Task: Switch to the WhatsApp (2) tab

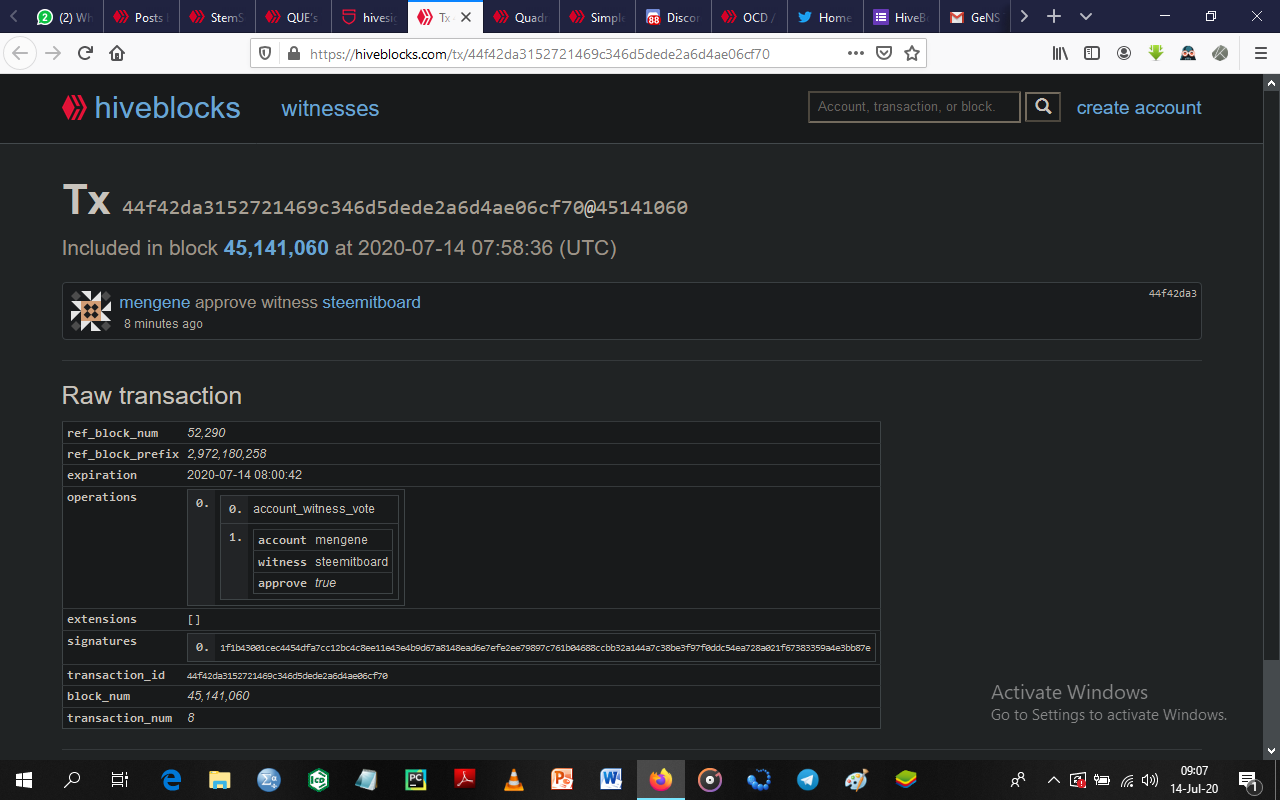Action: (64, 17)
